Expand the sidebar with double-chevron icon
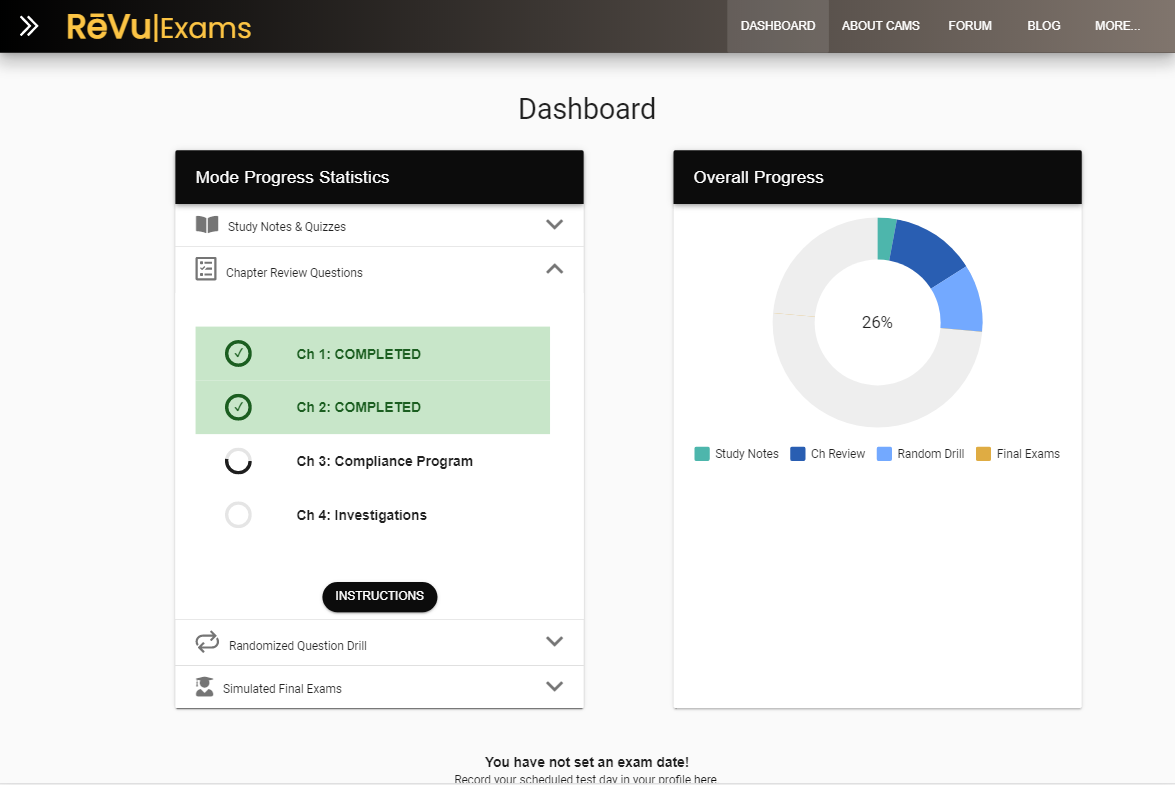 (29, 26)
